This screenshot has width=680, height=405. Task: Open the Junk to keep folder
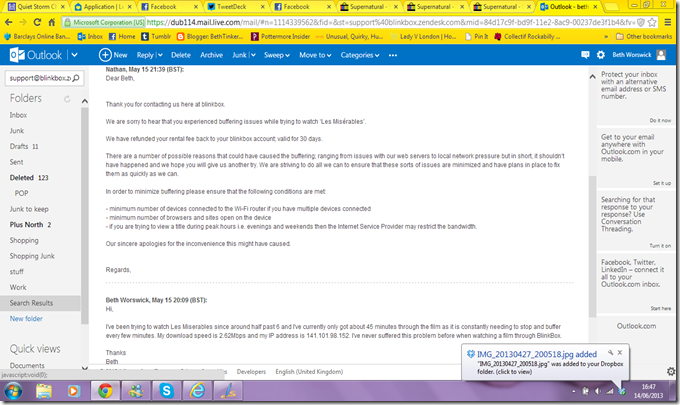tap(29, 209)
